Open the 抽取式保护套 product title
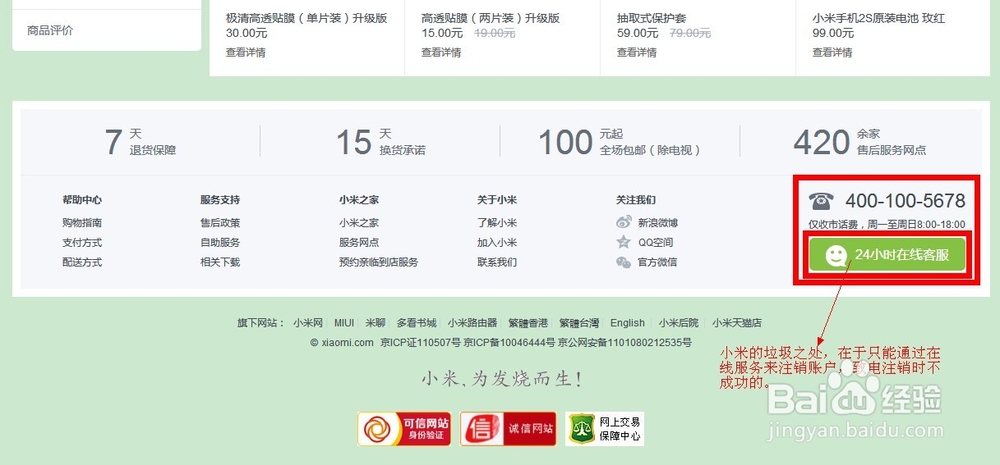Image resolution: width=1000 pixels, height=465 pixels. (652, 18)
